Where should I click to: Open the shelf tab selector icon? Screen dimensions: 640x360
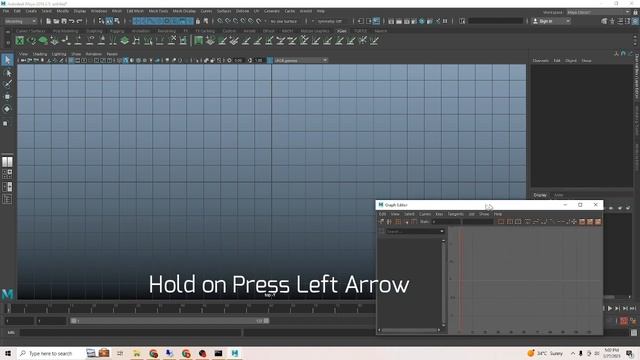pos(8,31)
